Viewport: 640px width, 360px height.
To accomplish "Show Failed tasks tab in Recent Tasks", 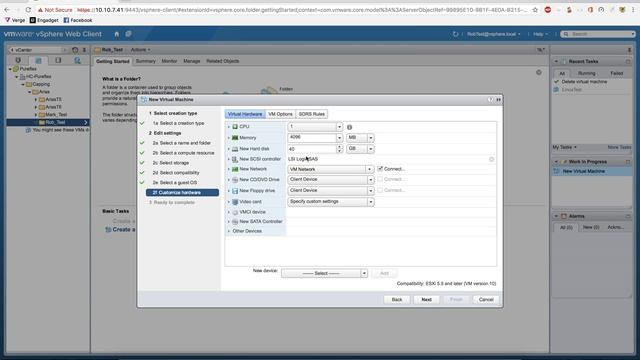I will coord(616,73).
